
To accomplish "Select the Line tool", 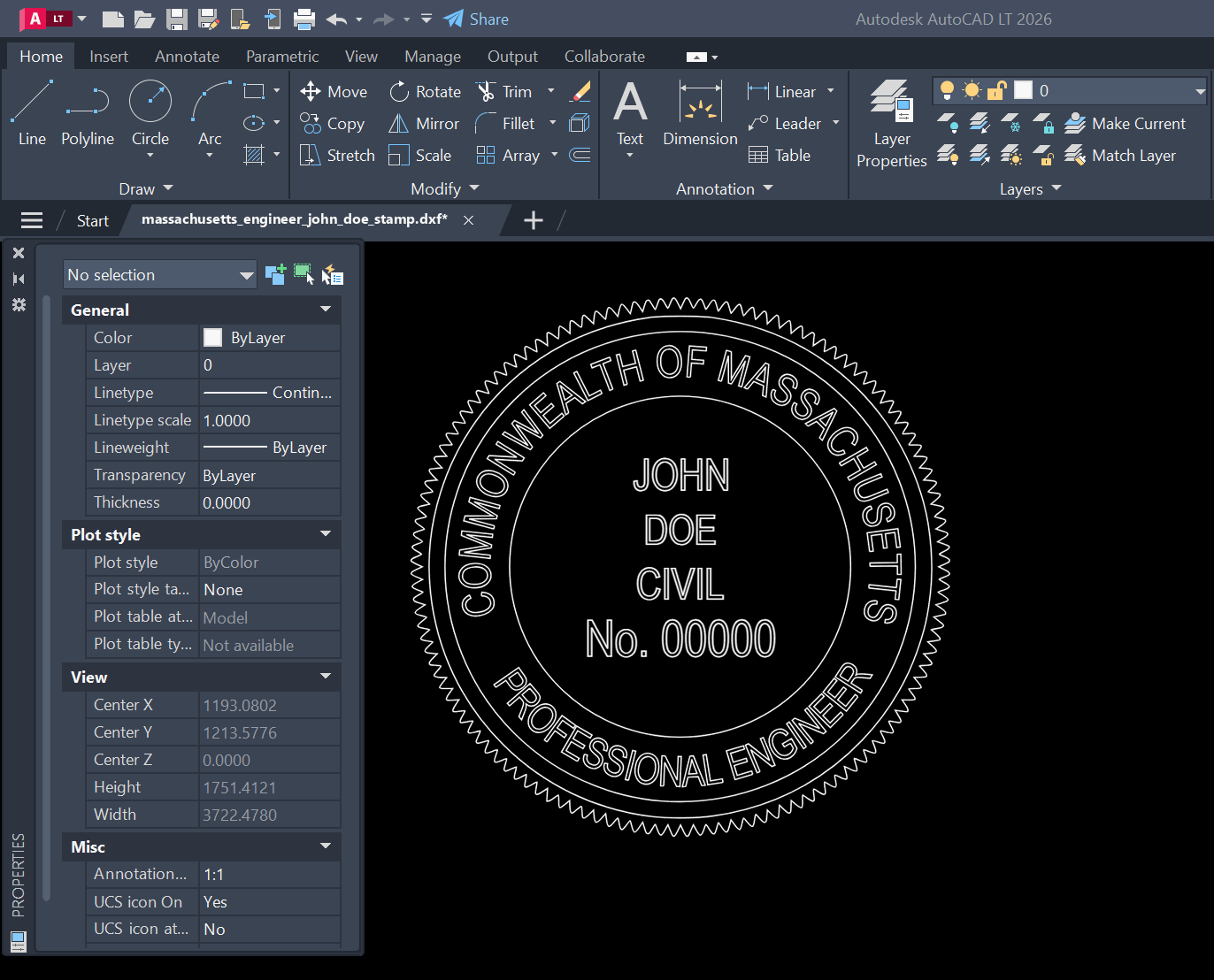I will coord(32,112).
